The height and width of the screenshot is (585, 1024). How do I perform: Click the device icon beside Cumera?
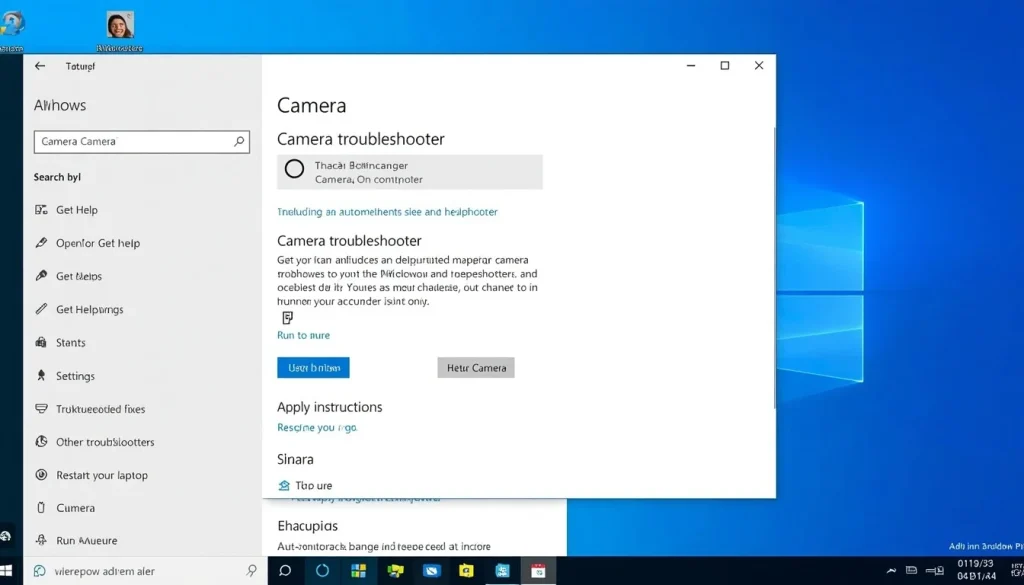tap(41, 507)
